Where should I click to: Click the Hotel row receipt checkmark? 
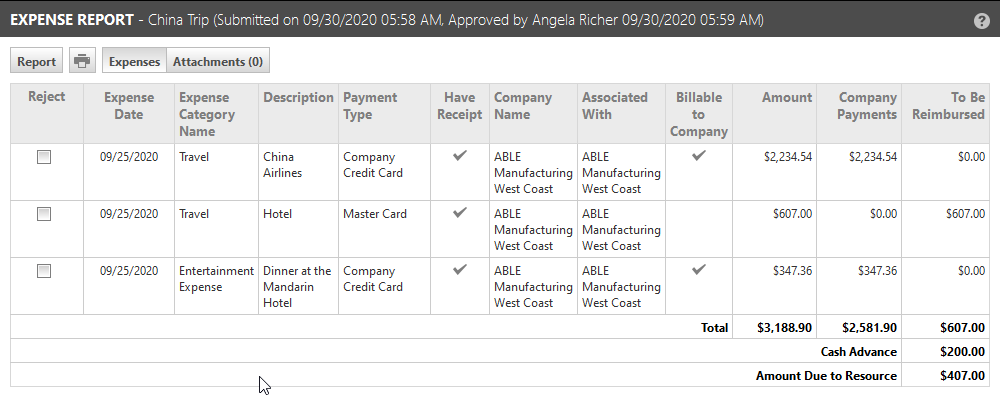click(459, 212)
